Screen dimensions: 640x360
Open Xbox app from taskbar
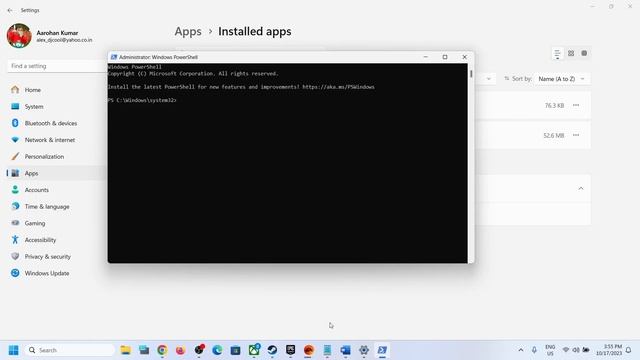pyautogui.click(x=254, y=350)
